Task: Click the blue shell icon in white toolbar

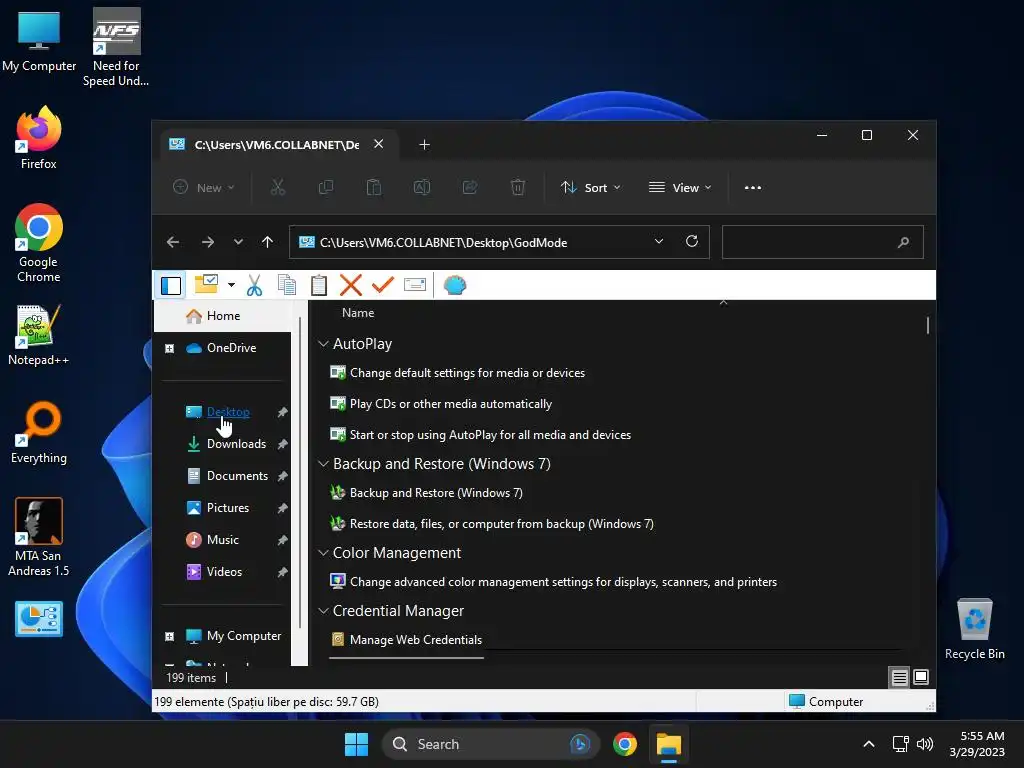Action: point(455,285)
